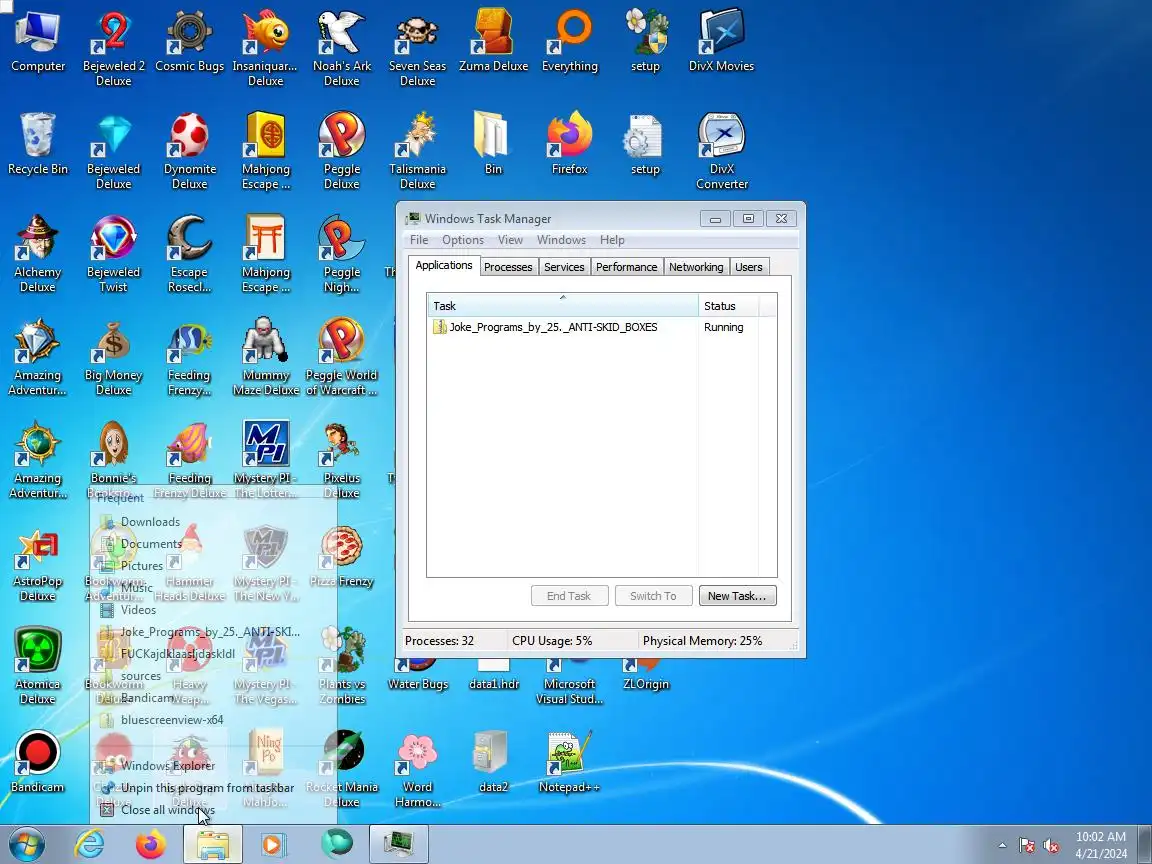Launch the Insaniquarium Deluxe shortcut
Screen dimensions: 1152x864
[265, 48]
